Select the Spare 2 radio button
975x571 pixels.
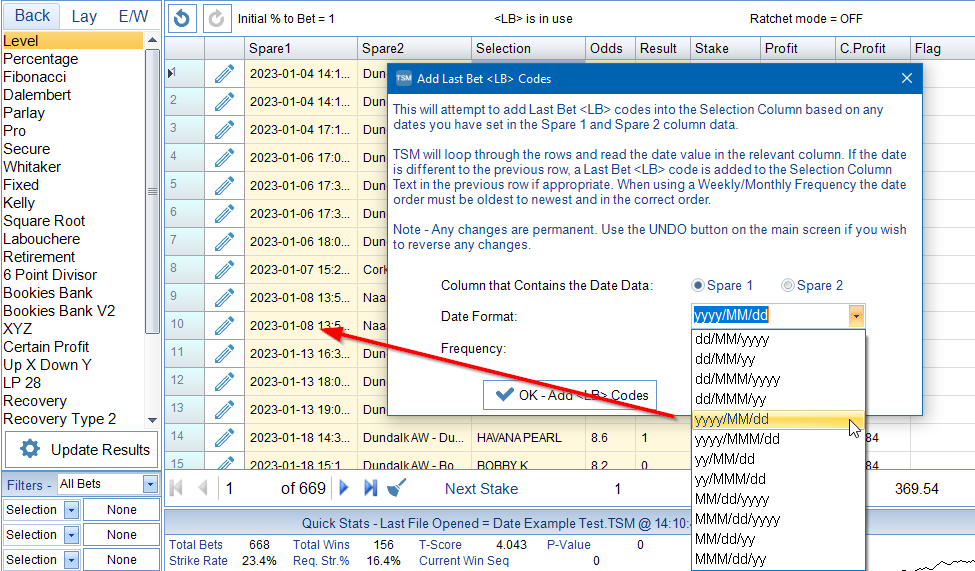click(788, 285)
